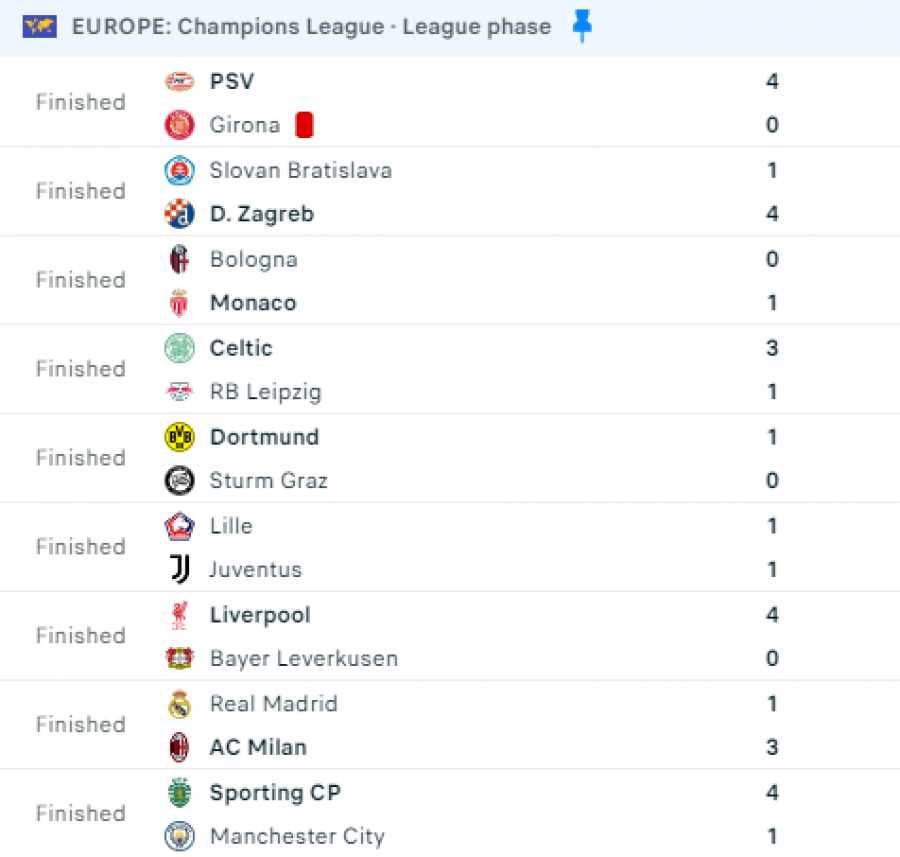The width and height of the screenshot is (900, 857).
Task: Click Liverpool's score of 4
Action: [x=772, y=615]
